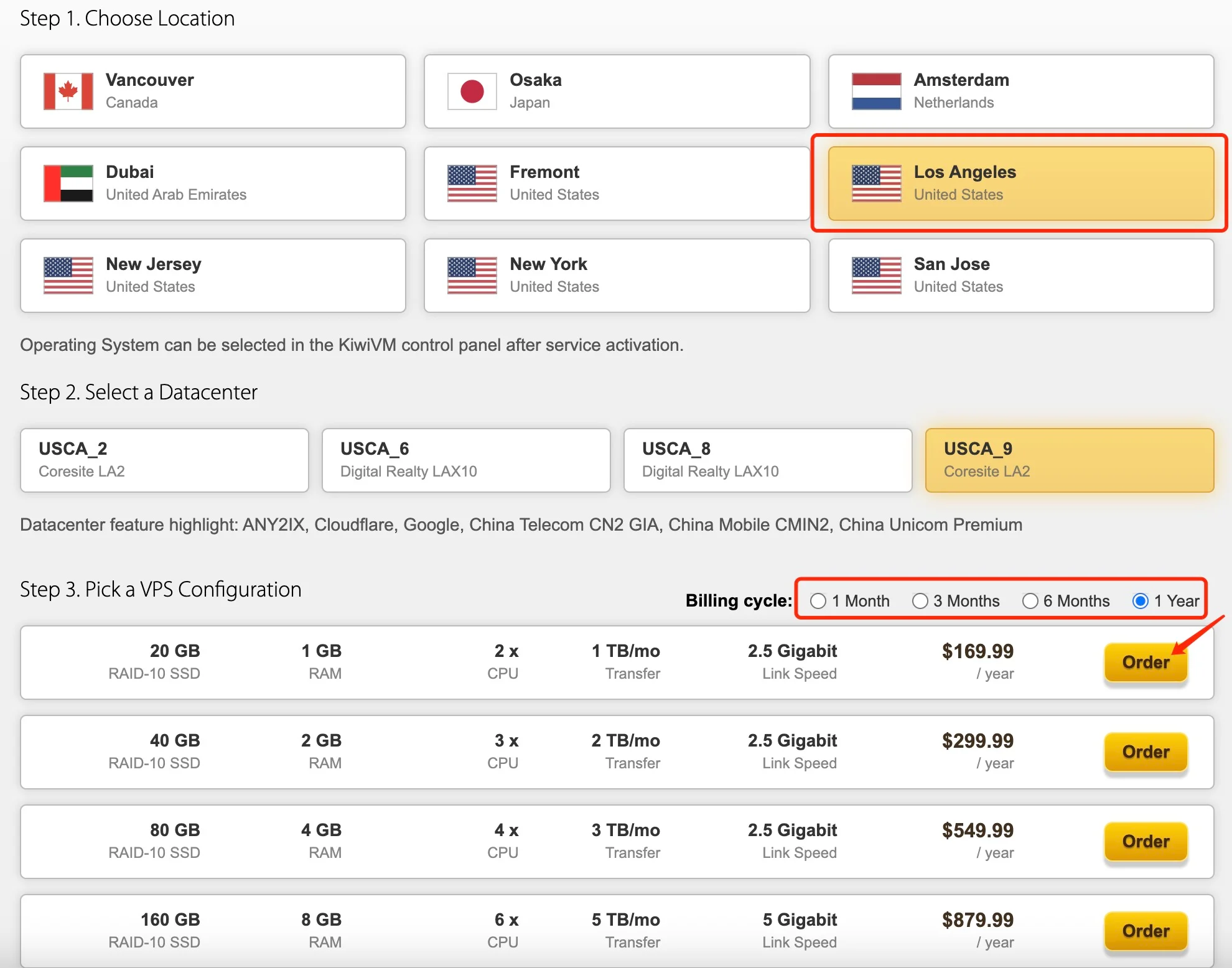Order the 40 GB SSD plan
1232x968 pixels.
click(1146, 752)
